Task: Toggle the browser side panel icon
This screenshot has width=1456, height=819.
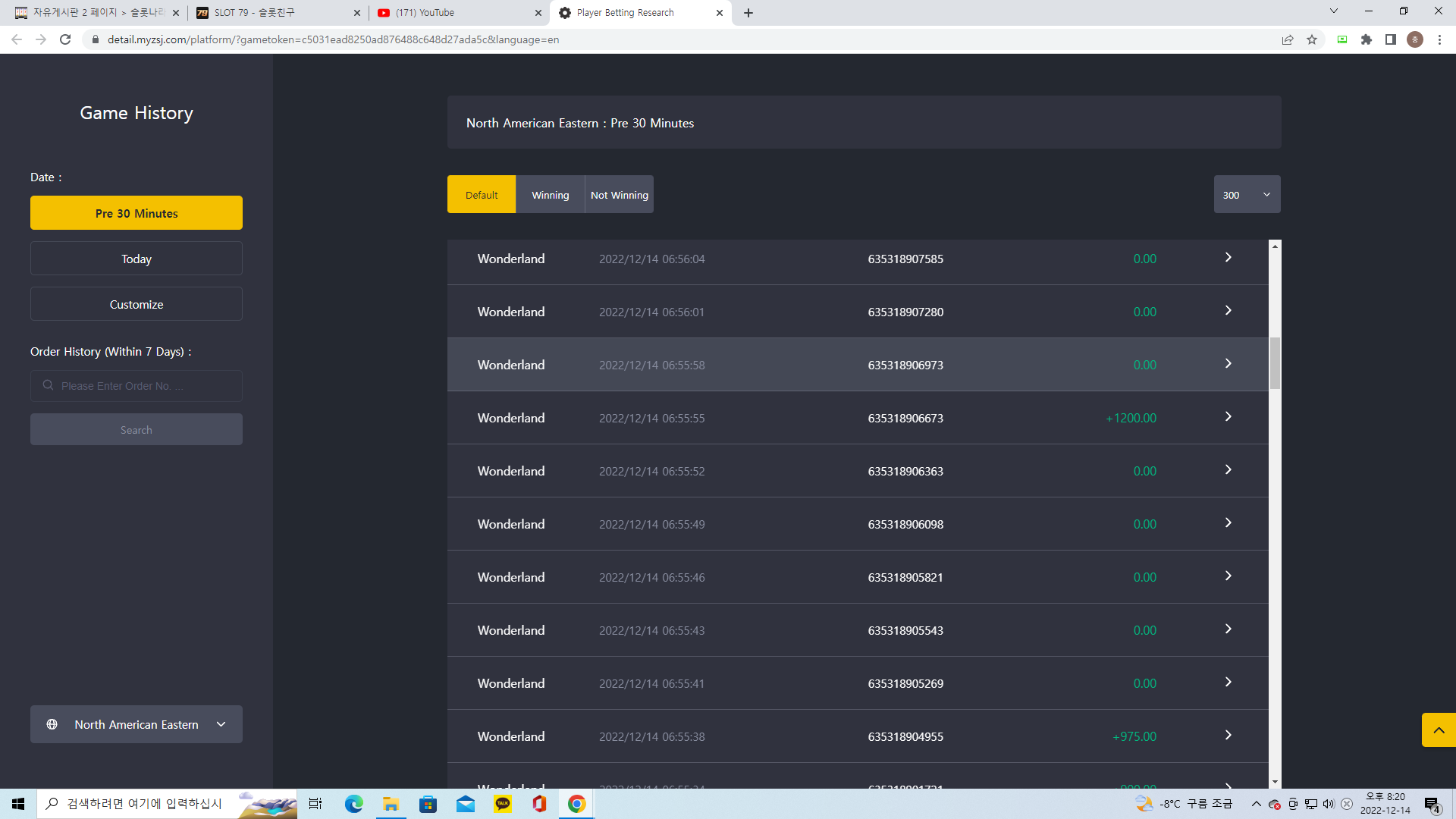Action: point(1391,39)
